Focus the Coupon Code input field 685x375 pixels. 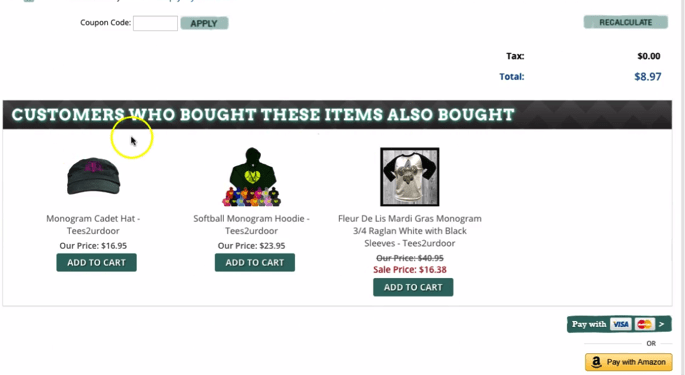(x=155, y=23)
